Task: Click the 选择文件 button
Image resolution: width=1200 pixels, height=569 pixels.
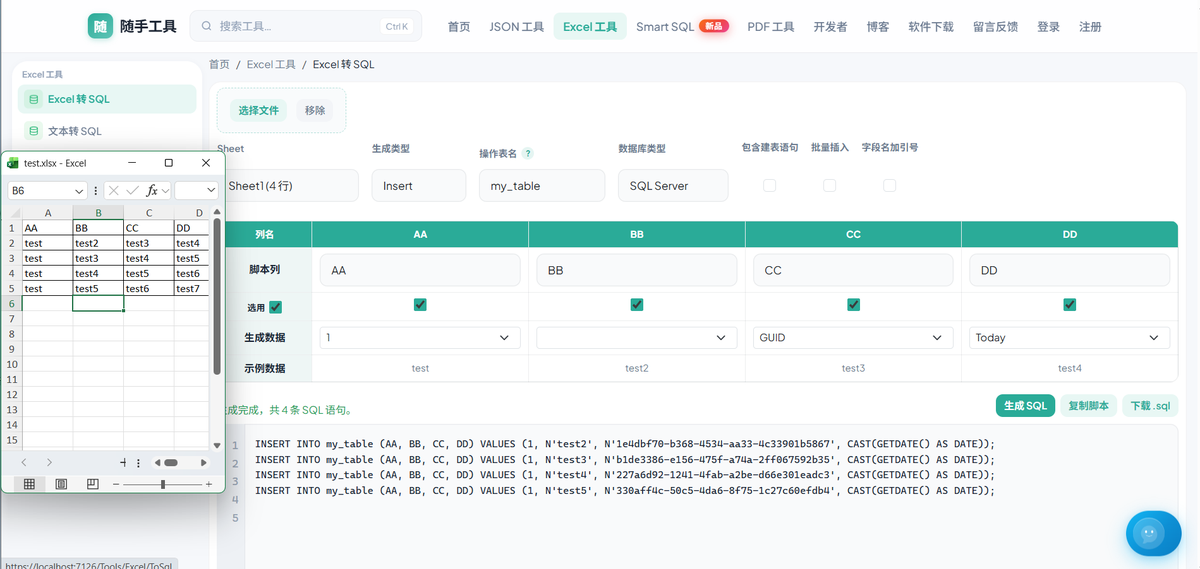Action: point(259,110)
